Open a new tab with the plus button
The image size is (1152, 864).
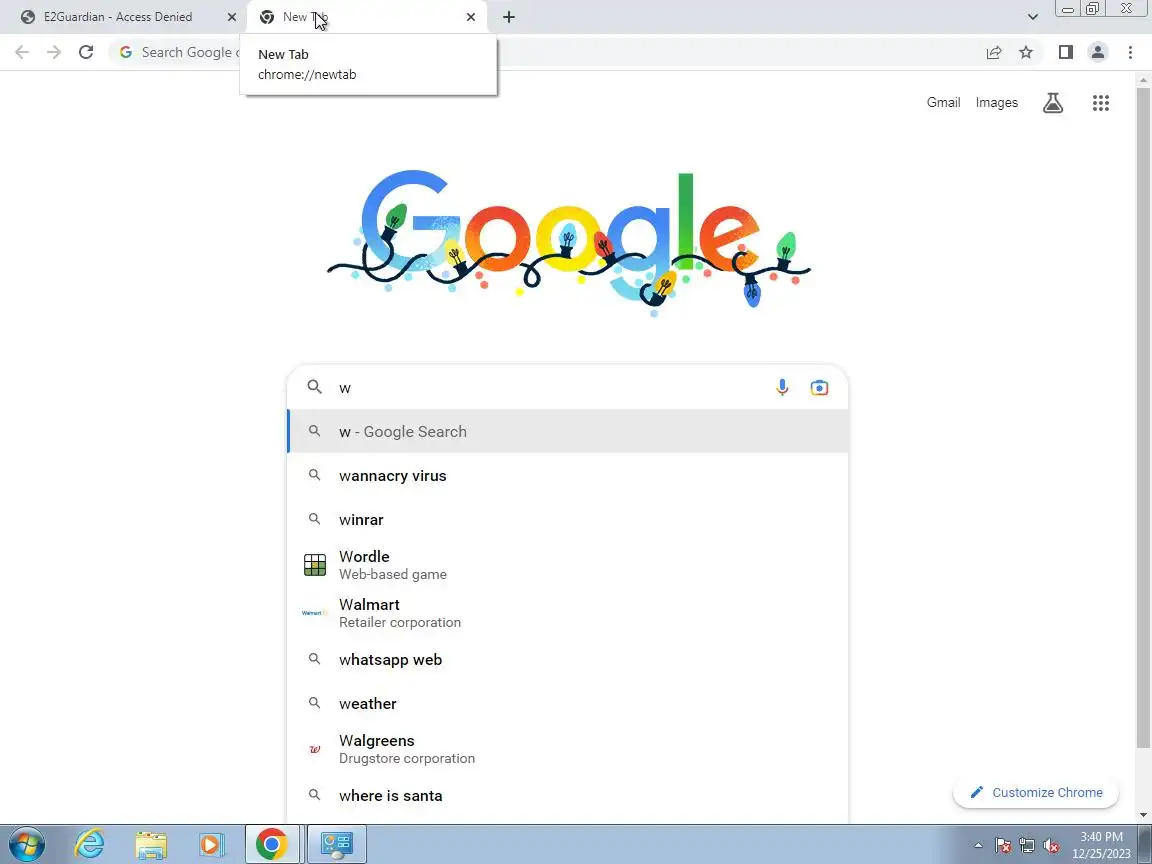(508, 17)
